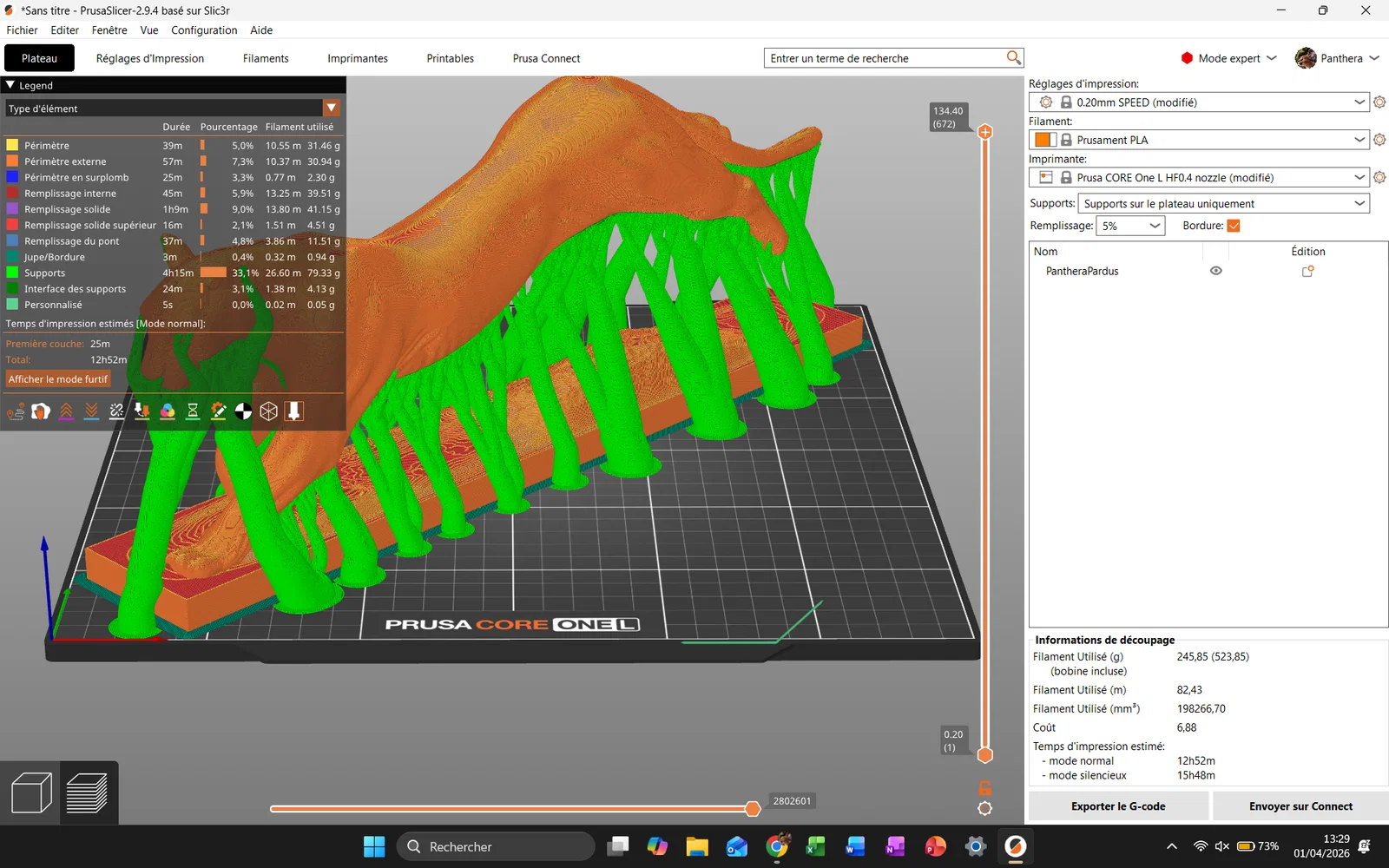This screenshot has width=1389, height=868.
Task: Click Envoyer sur Connect button
Action: 1300,806
